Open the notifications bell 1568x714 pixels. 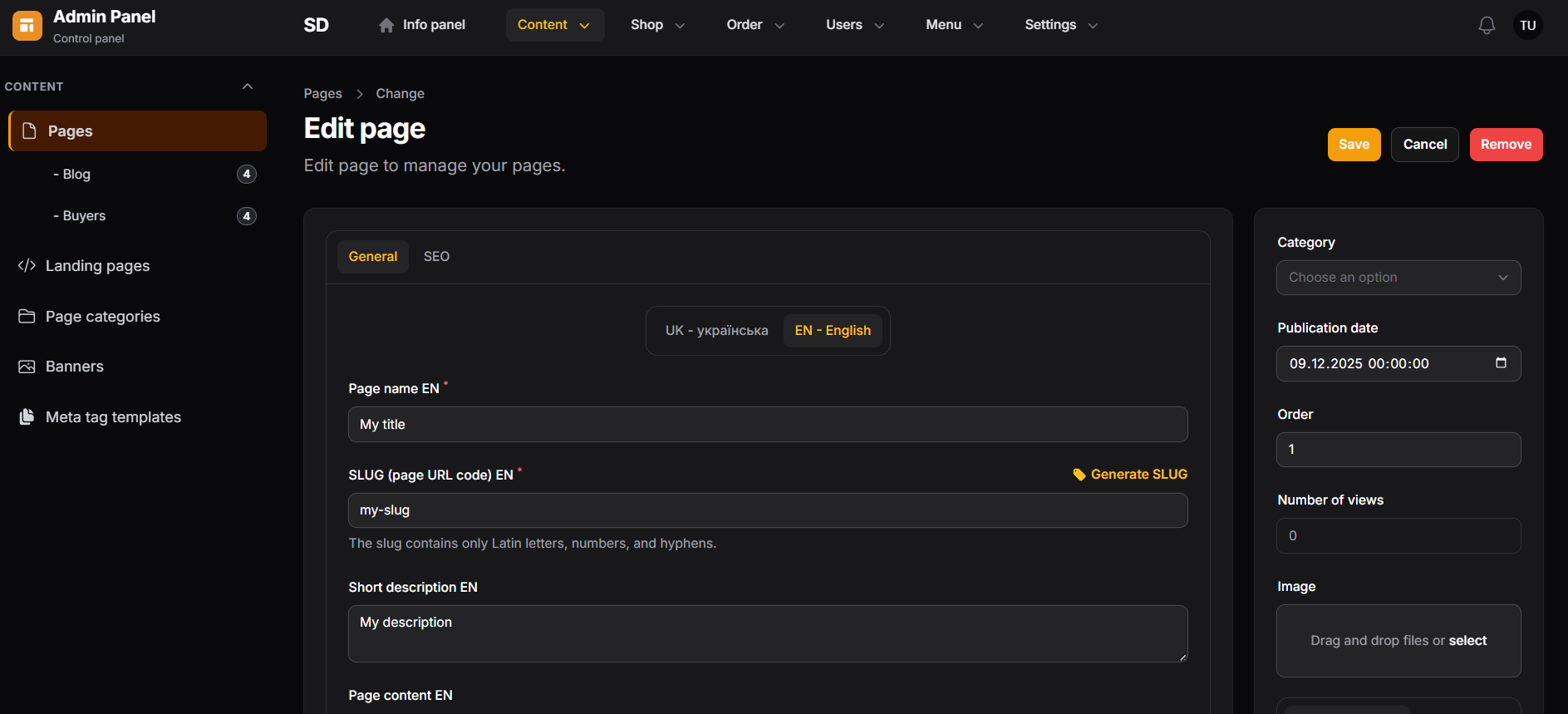1487,26
